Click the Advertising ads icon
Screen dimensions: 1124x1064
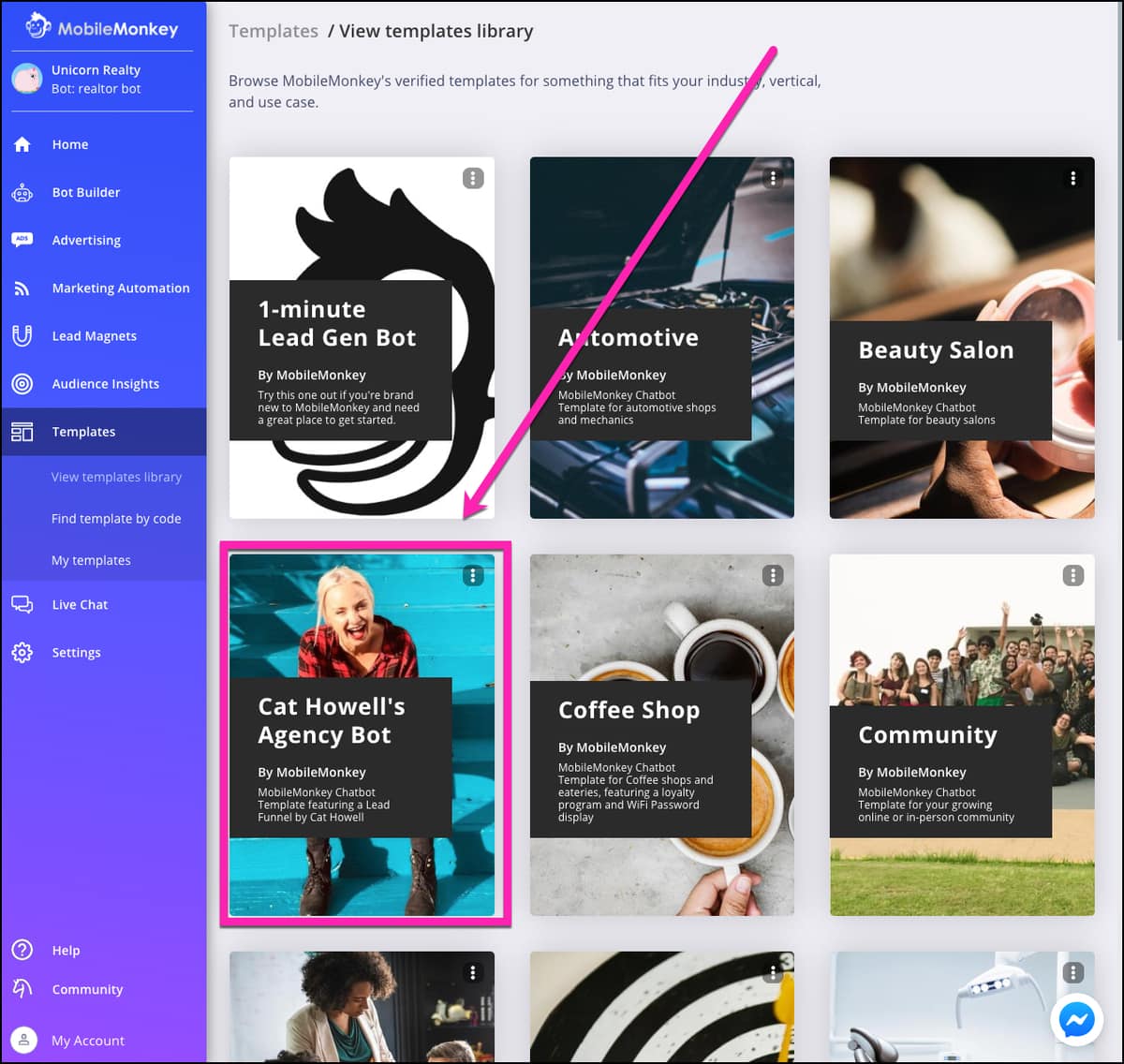(x=22, y=240)
